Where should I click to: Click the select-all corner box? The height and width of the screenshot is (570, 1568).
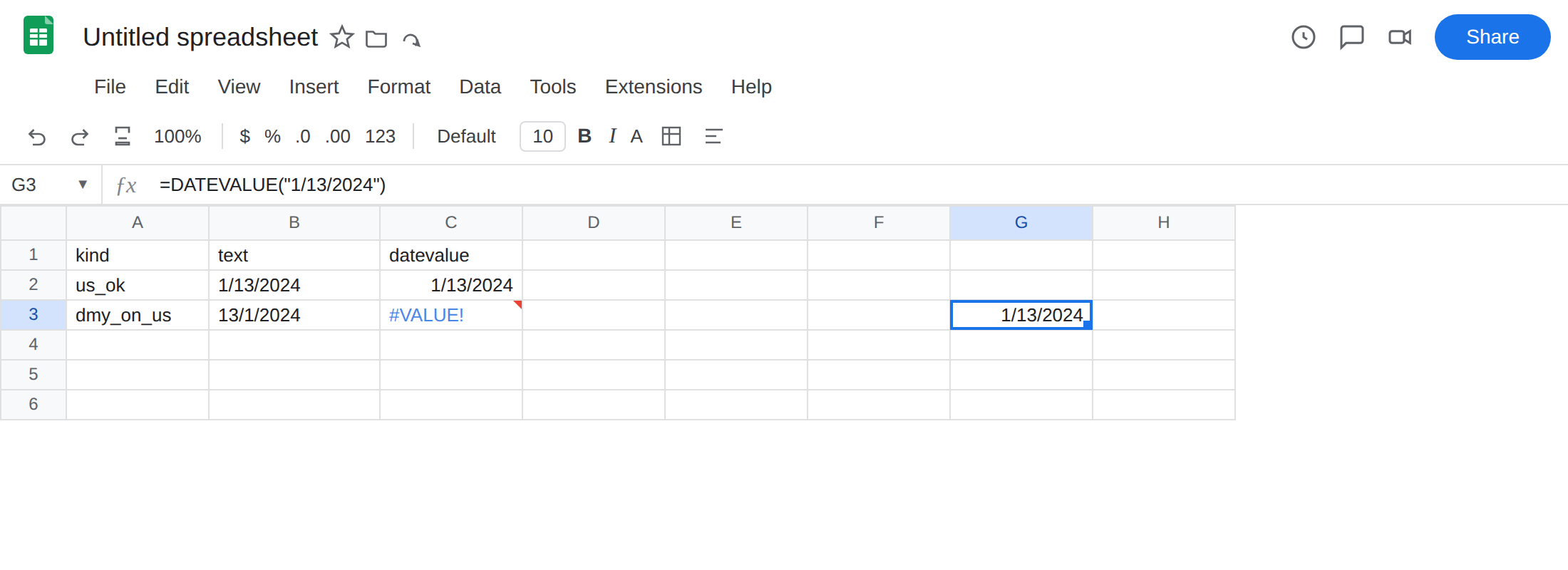point(33,223)
